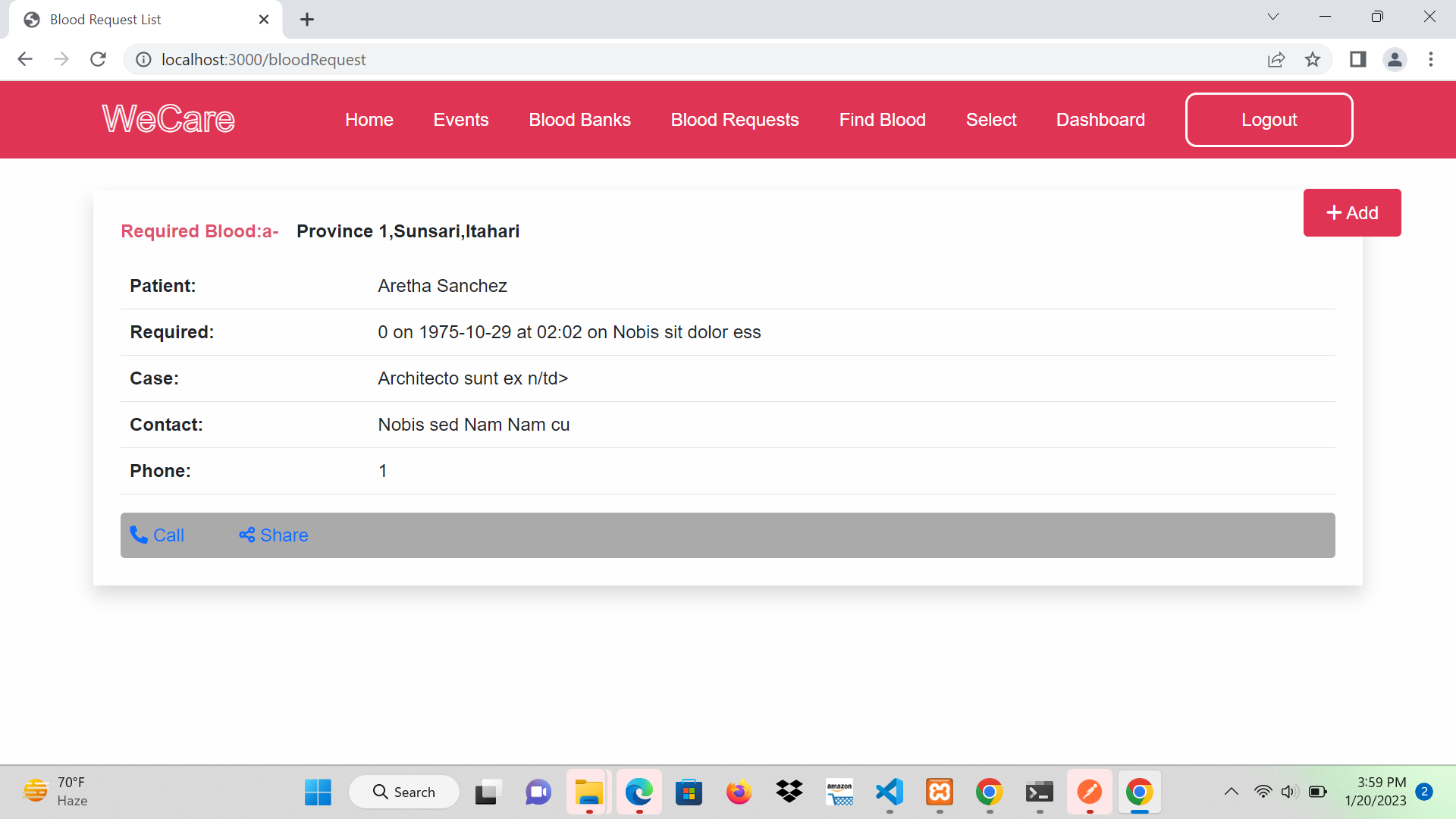The height and width of the screenshot is (819, 1456).
Task: Expand the tab search chevron
Action: pos(1273,17)
